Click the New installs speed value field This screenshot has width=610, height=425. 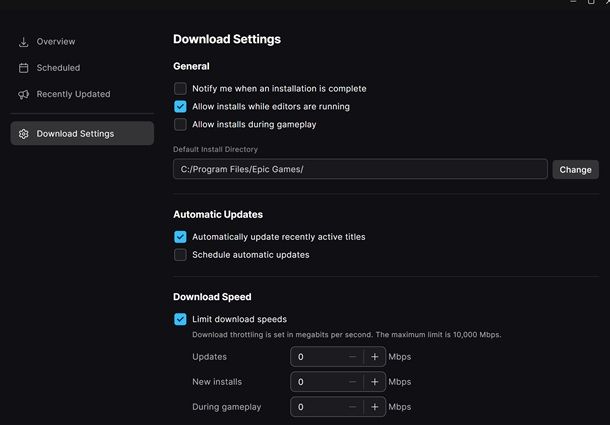pyautogui.click(x=317, y=382)
